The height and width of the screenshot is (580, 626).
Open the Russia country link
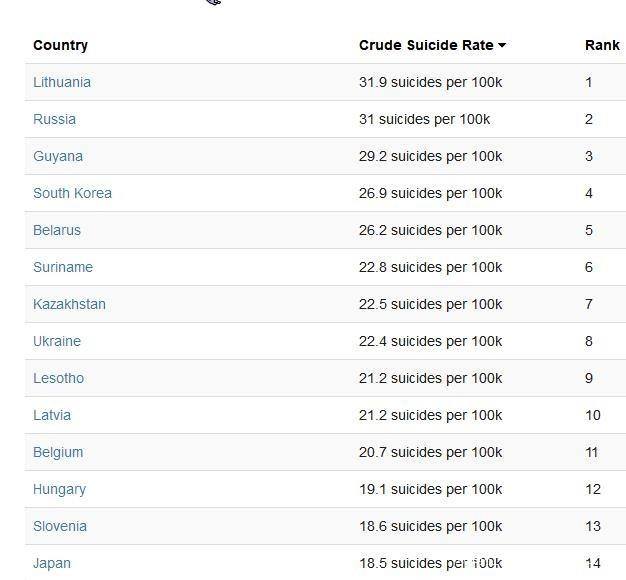[x=54, y=119]
